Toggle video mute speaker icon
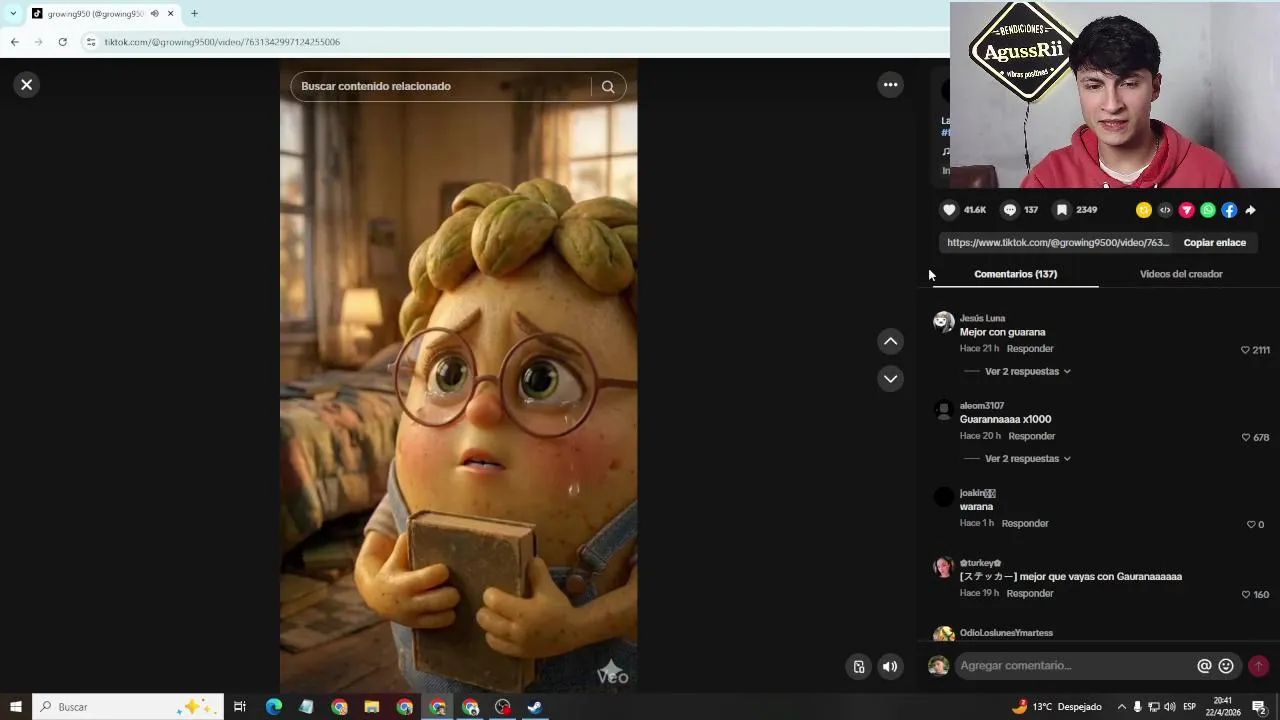Viewport: 1280px width, 720px height. pos(890,667)
